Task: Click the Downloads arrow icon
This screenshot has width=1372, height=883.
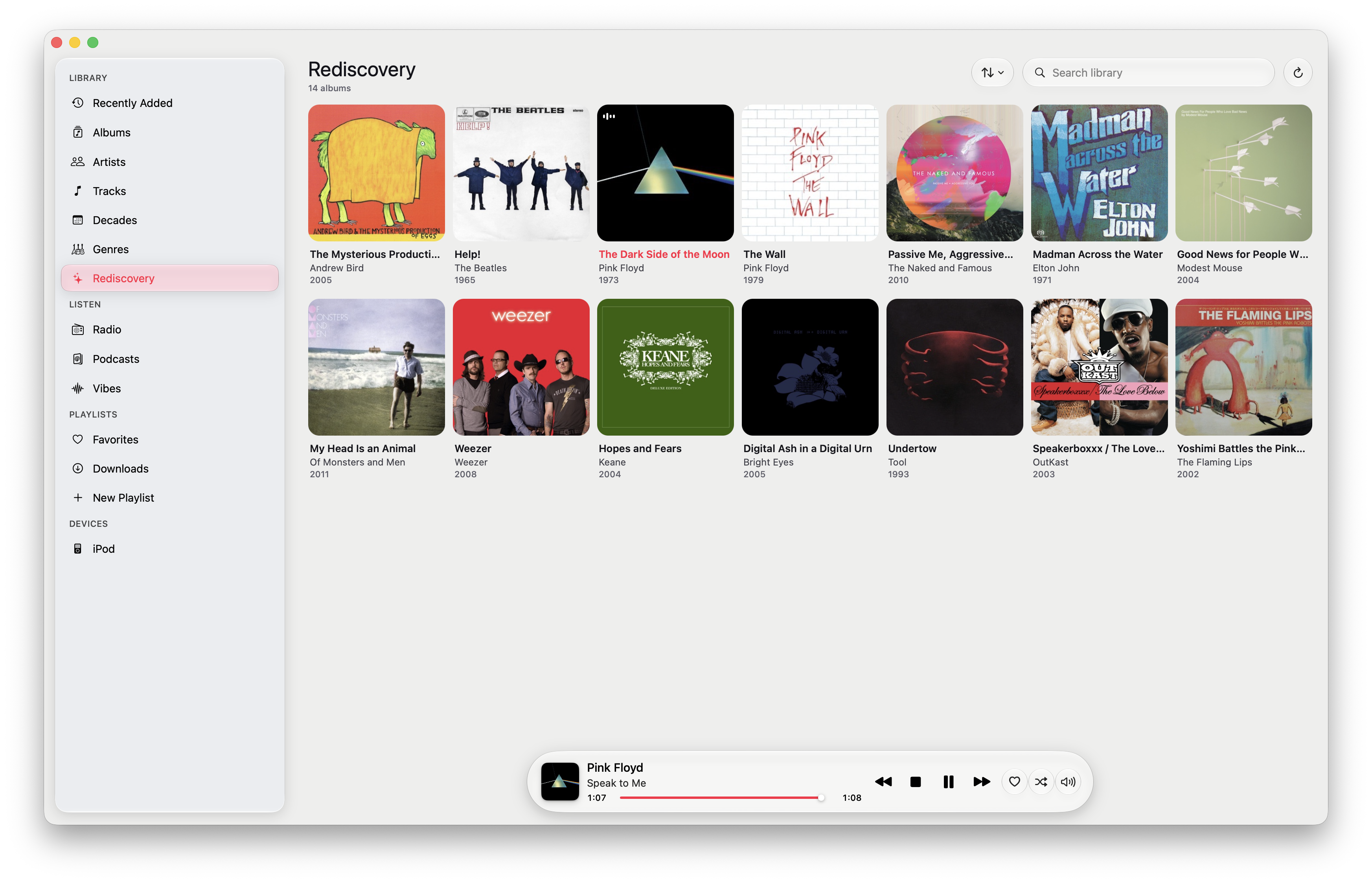Action: (x=77, y=468)
